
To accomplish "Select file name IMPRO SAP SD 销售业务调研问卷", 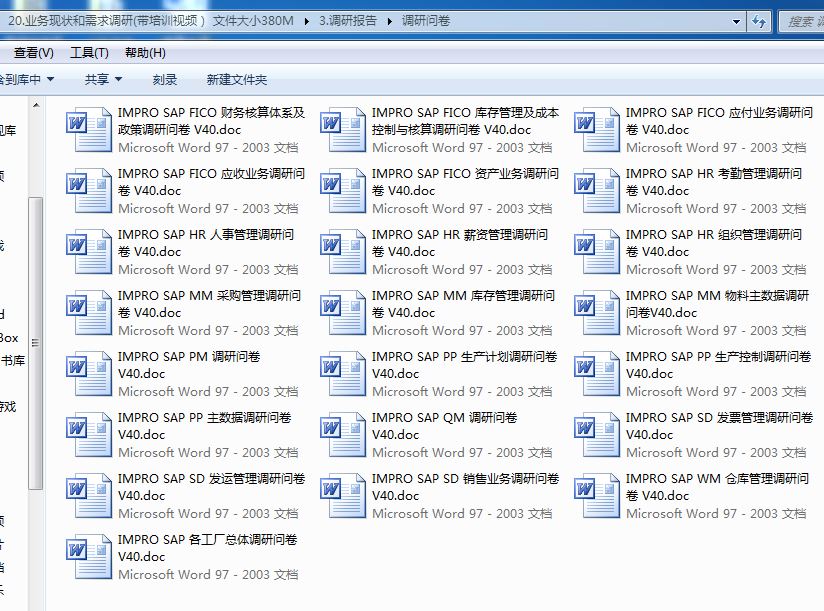I will pos(466,486).
